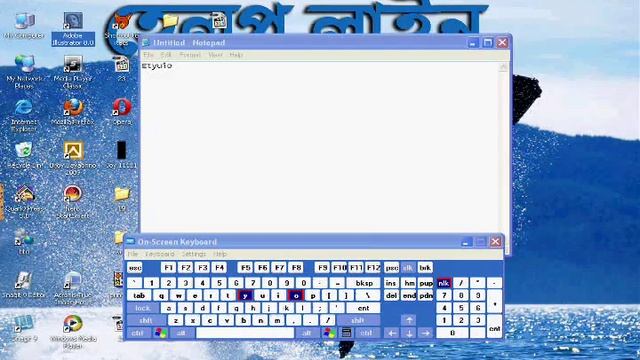Toggle the right shft key

(358, 320)
